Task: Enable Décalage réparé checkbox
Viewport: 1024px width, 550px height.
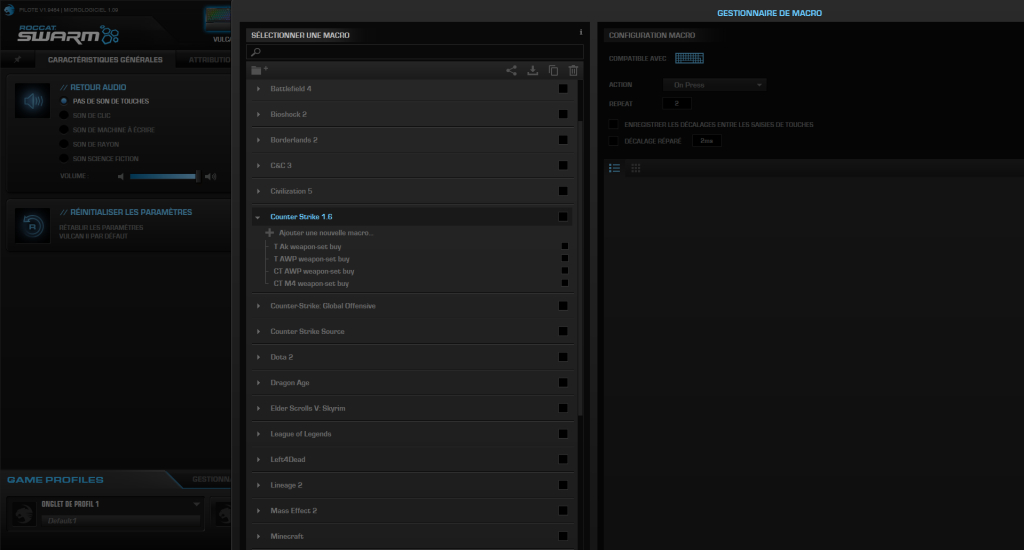Action: pos(613,140)
